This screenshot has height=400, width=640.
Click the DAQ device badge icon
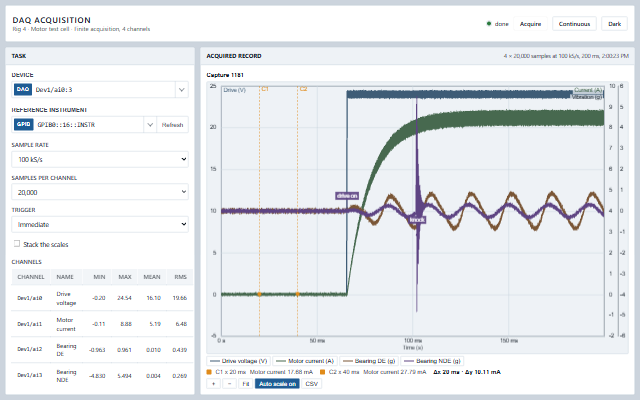click(23, 89)
